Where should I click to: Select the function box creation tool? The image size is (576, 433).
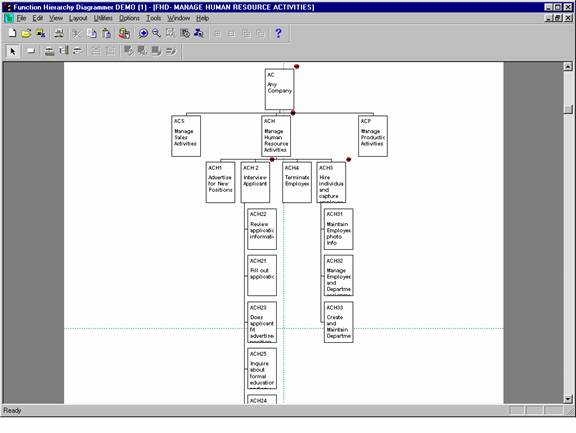click(31, 51)
